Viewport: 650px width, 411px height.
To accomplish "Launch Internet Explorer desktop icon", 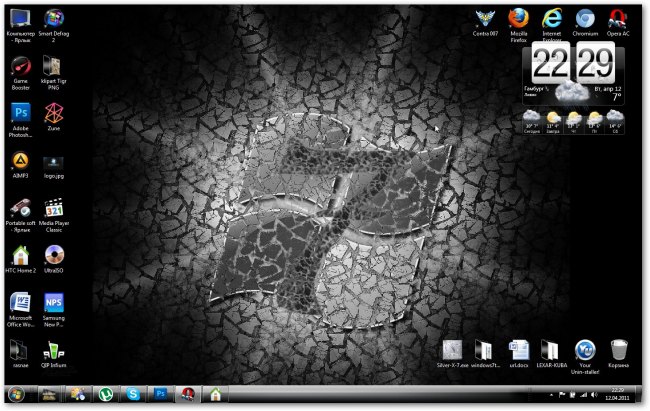I will coord(552,19).
